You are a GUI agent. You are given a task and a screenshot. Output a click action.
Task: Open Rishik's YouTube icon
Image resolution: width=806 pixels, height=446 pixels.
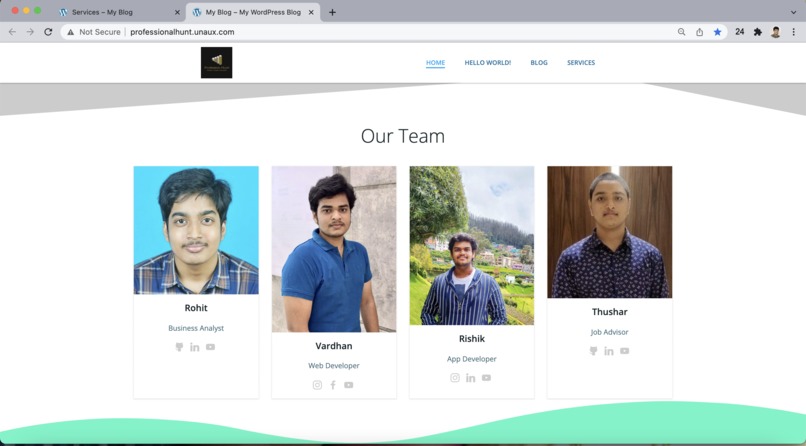point(486,378)
